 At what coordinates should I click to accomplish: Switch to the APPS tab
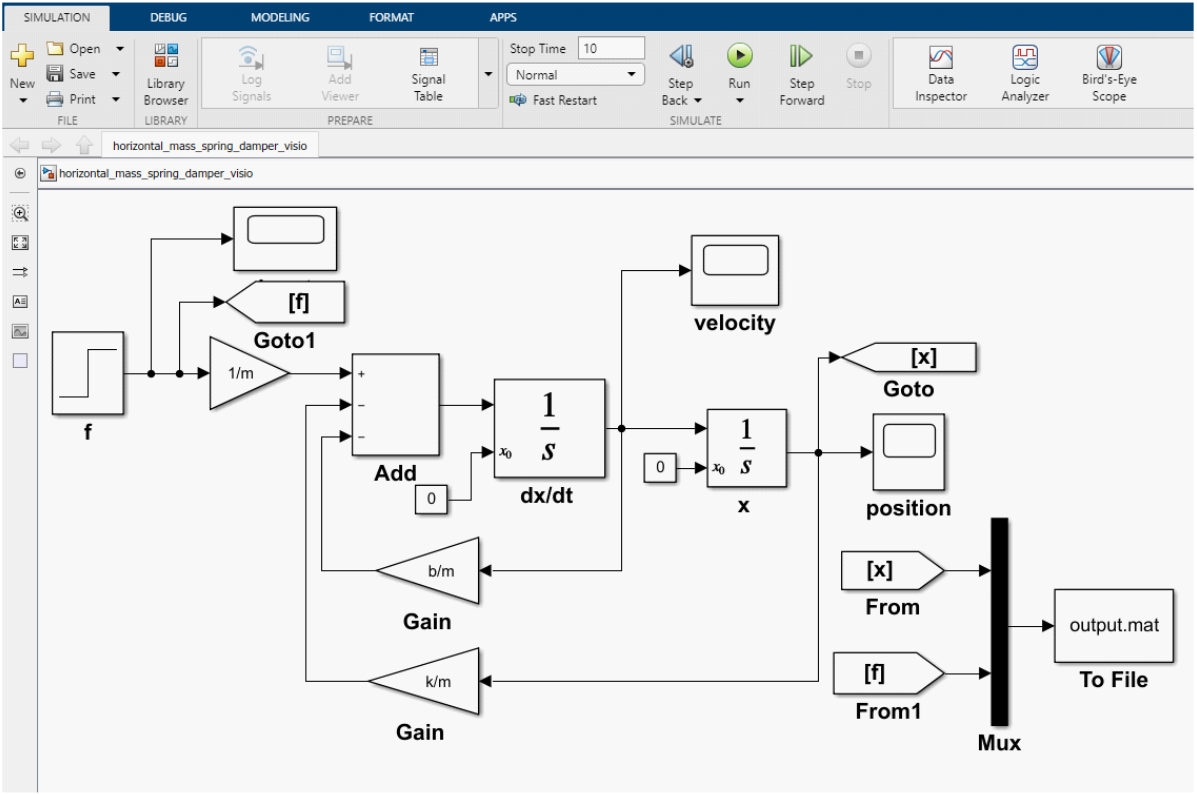[x=503, y=17]
